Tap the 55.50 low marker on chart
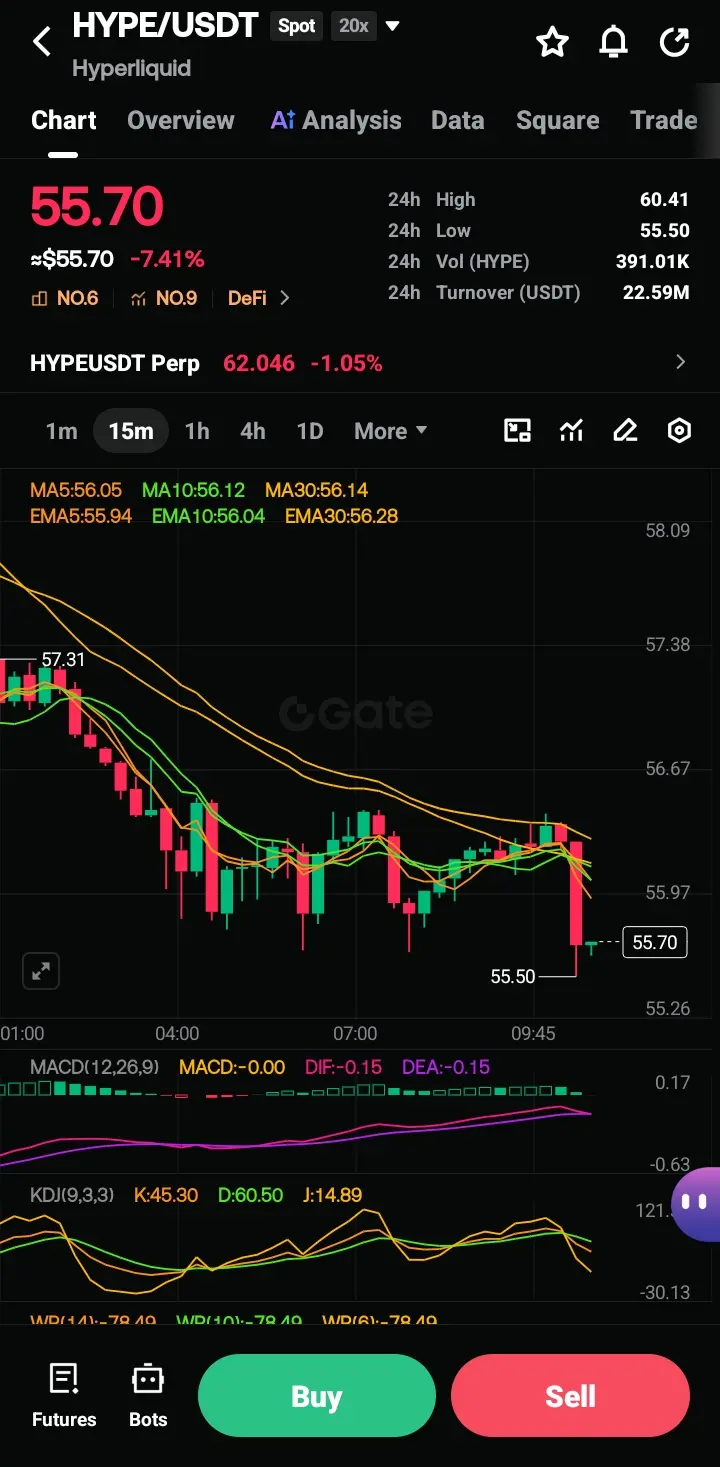 [513, 976]
